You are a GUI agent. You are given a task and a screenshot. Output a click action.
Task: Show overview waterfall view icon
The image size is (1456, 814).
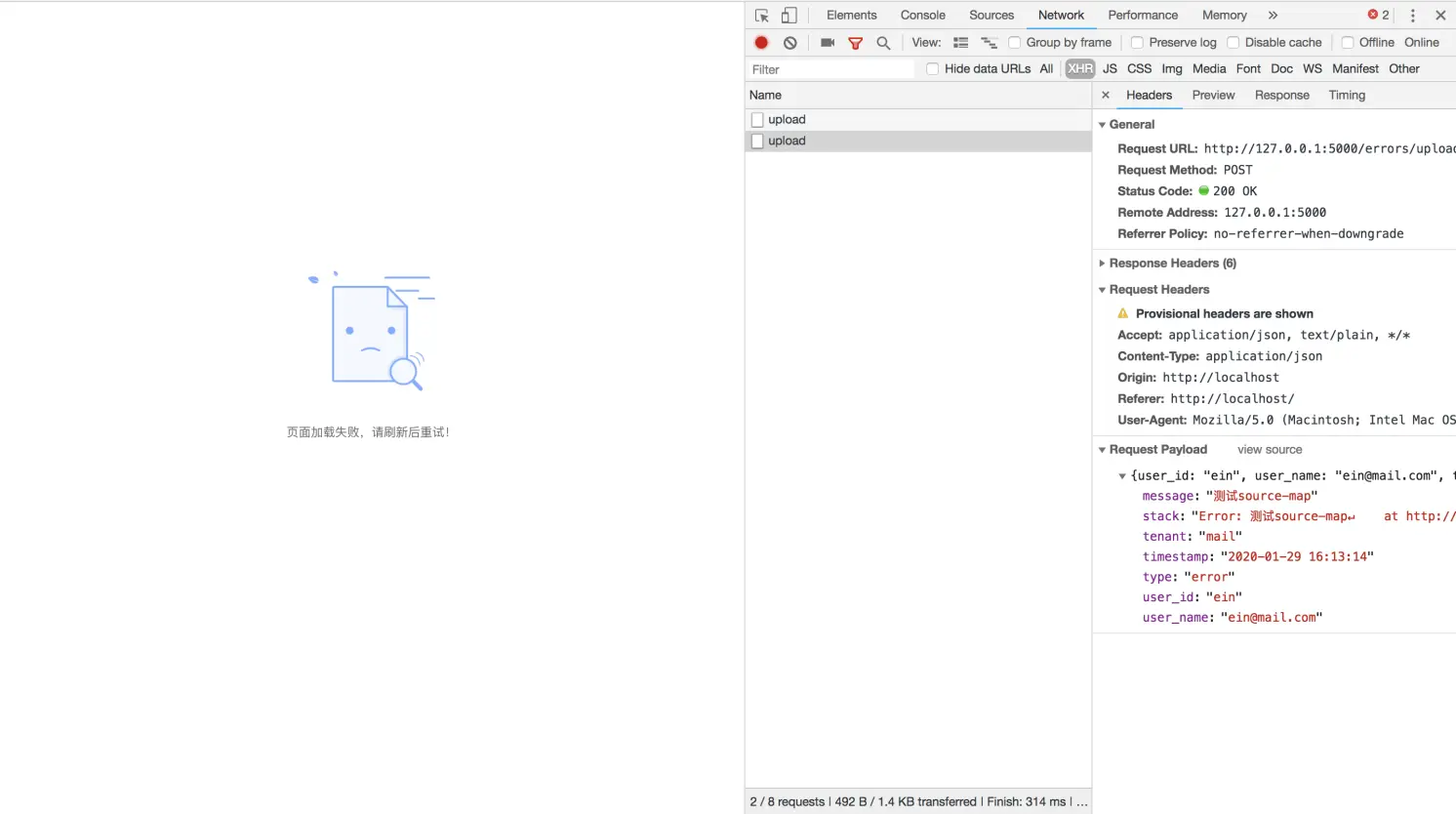click(x=989, y=43)
